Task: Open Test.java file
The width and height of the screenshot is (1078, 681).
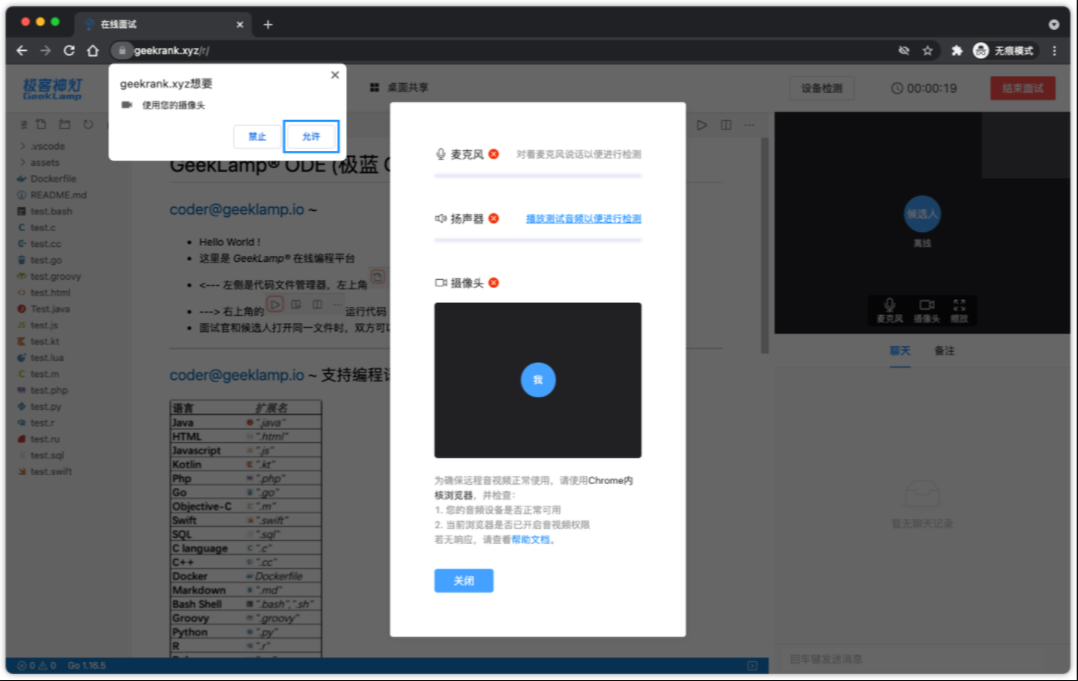Action: point(50,309)
